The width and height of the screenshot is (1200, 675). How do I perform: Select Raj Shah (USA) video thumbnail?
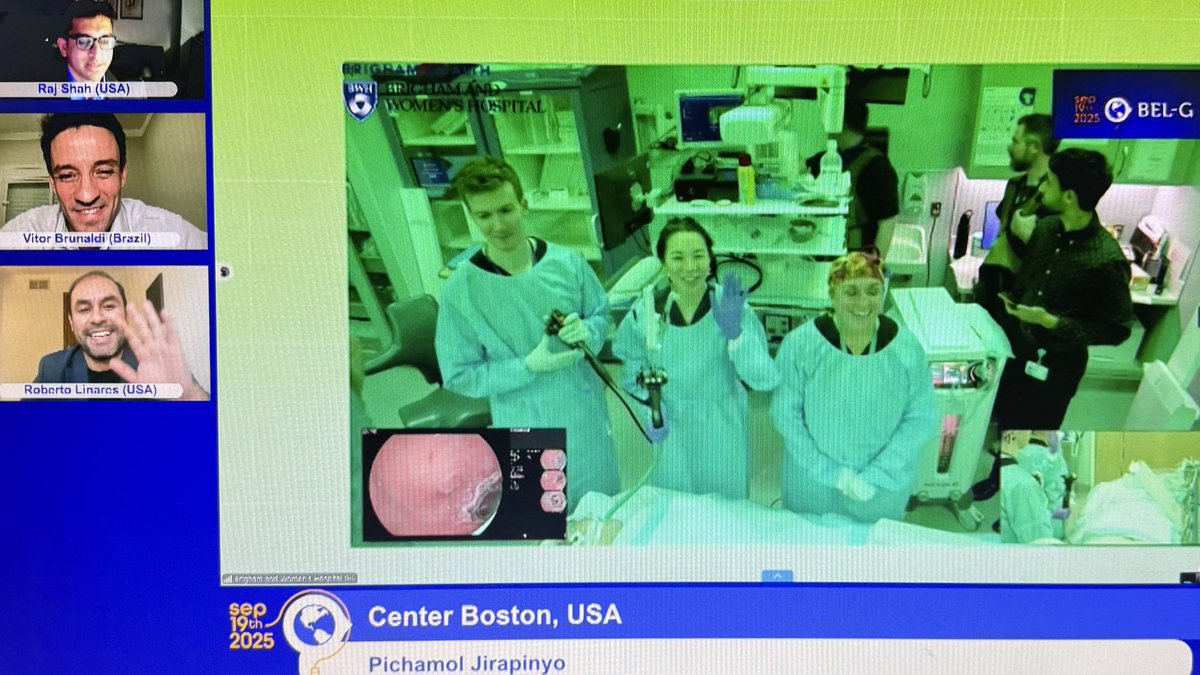[x=102, y=48]
